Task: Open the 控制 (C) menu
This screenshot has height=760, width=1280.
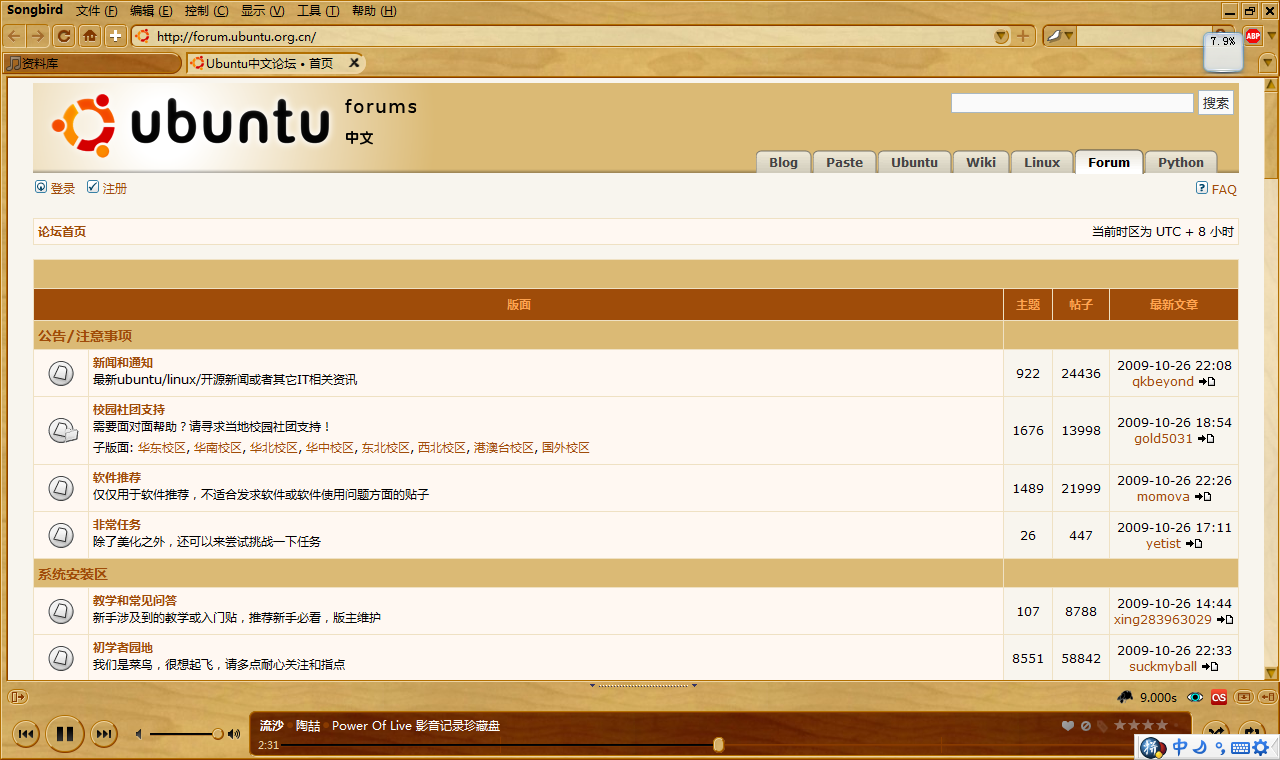Action: 207,11
